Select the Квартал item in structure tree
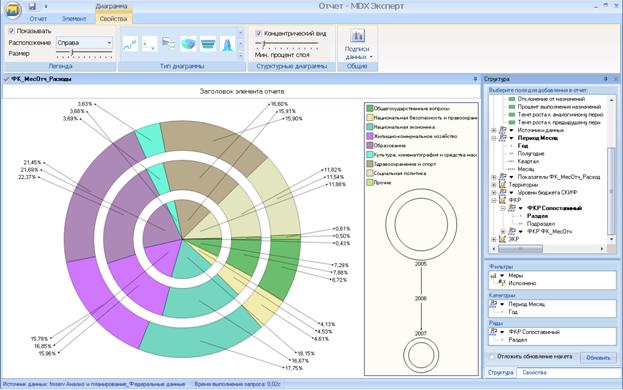623x390 pixels. [528, 161]
